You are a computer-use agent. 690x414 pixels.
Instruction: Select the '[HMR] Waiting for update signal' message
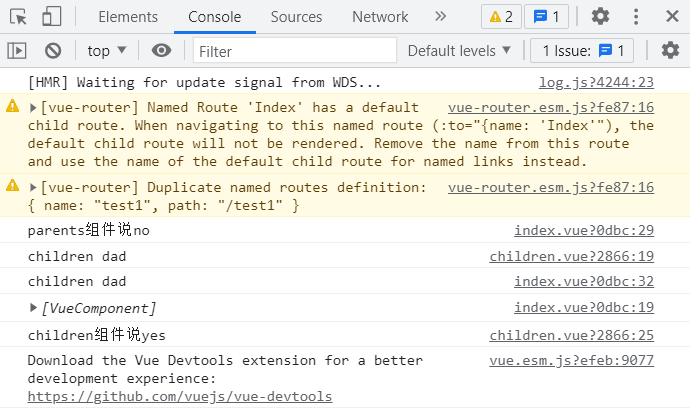point(204,82)
